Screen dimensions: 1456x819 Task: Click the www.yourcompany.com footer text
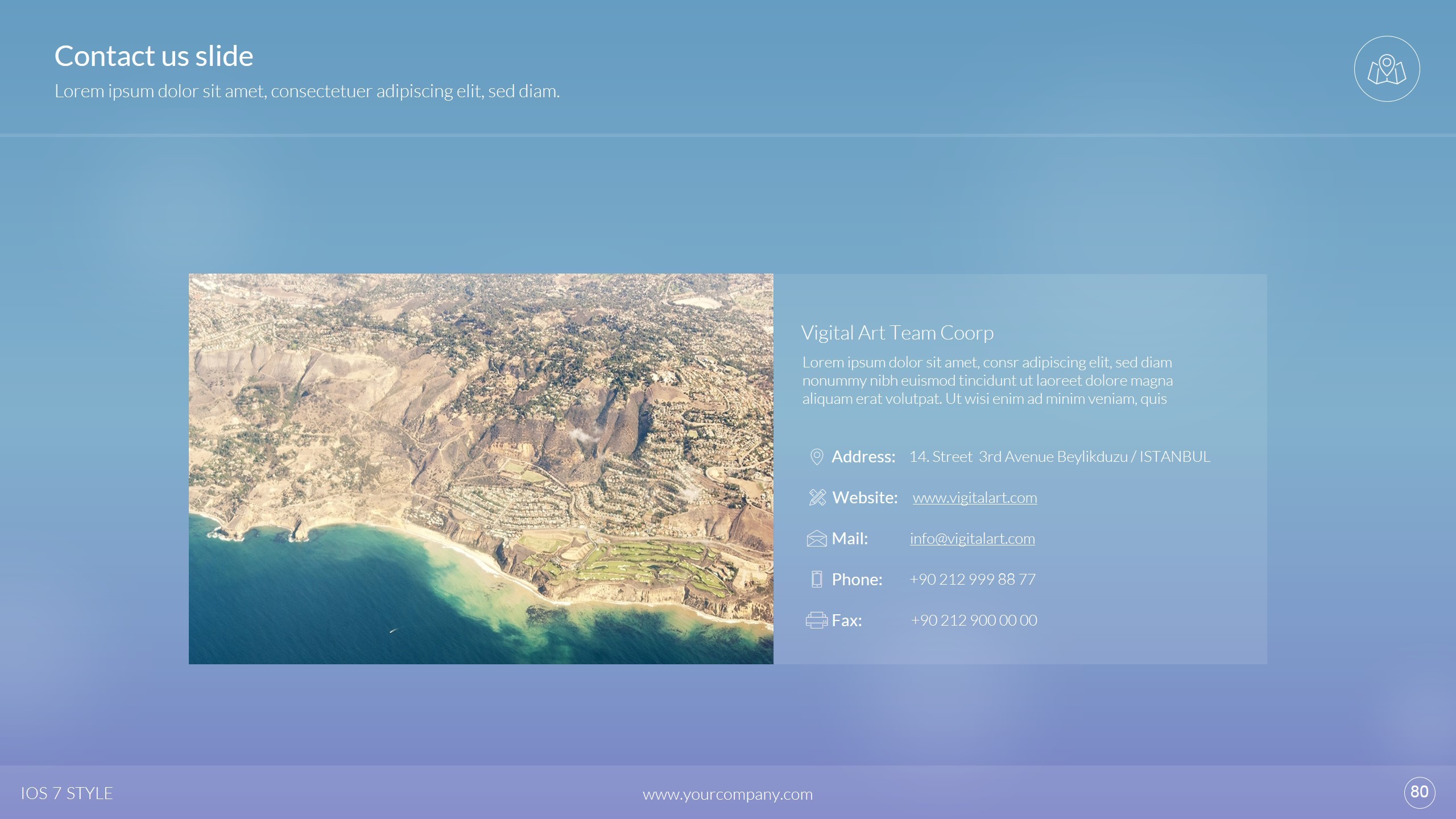tap(727, 794)
